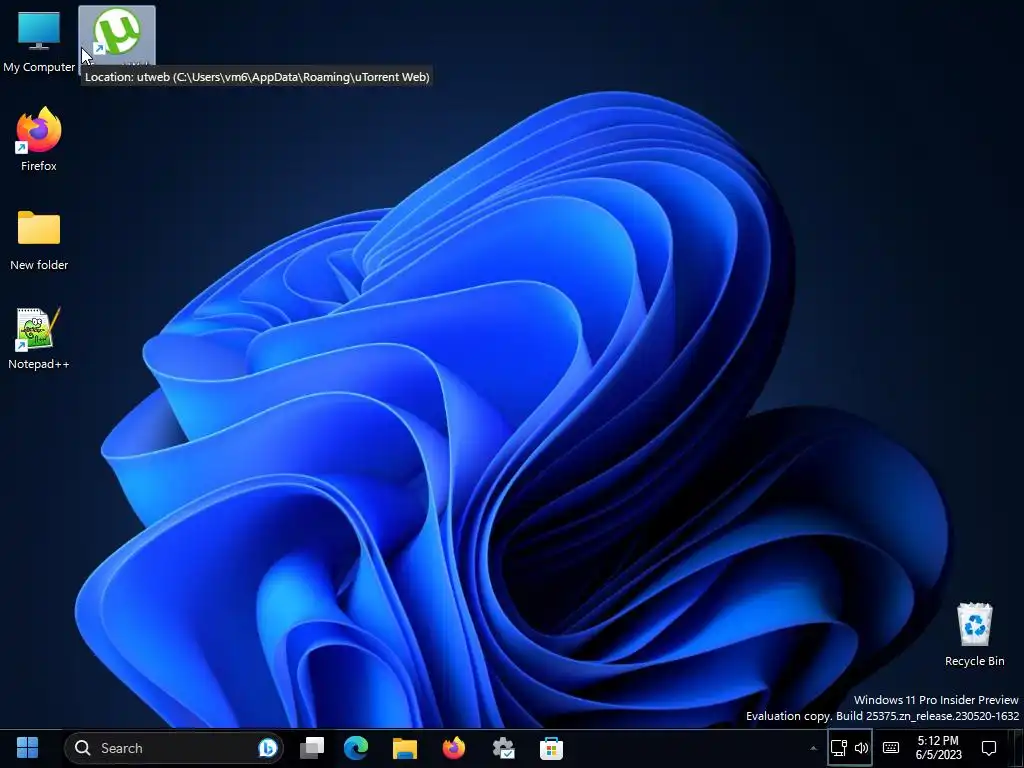
Task: Open Task View from the taskbar
Action: (x=312, y=748)
